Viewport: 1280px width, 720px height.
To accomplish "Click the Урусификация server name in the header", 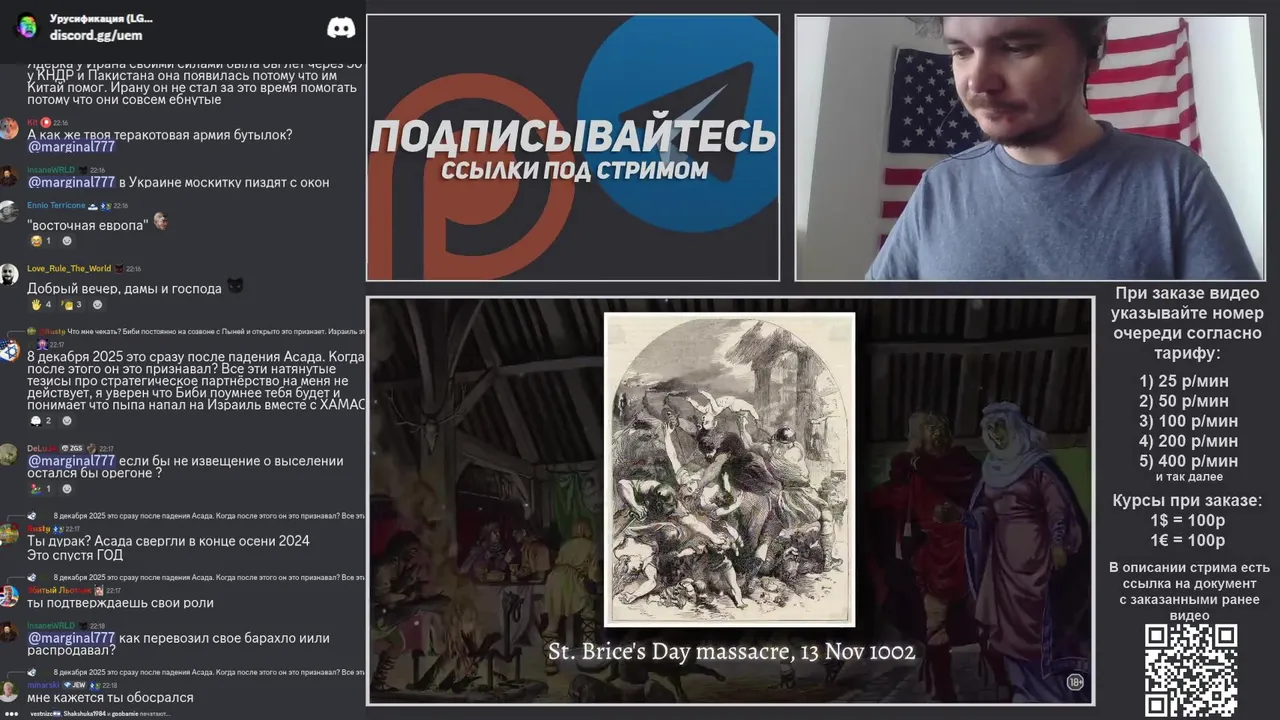I will [x=101, y=18].
